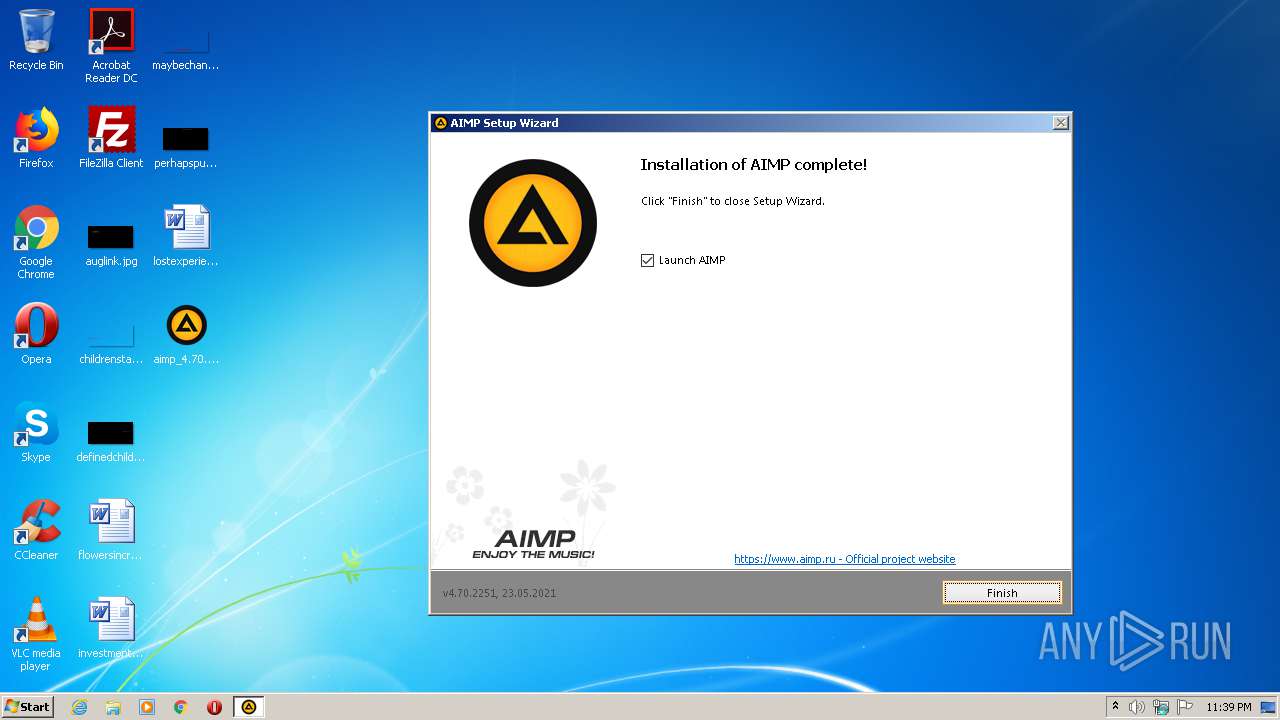This screenshot has height=720, width=1280.
Task: Select the Skype desktop shortcut
Action: click(x=36, y=432)
